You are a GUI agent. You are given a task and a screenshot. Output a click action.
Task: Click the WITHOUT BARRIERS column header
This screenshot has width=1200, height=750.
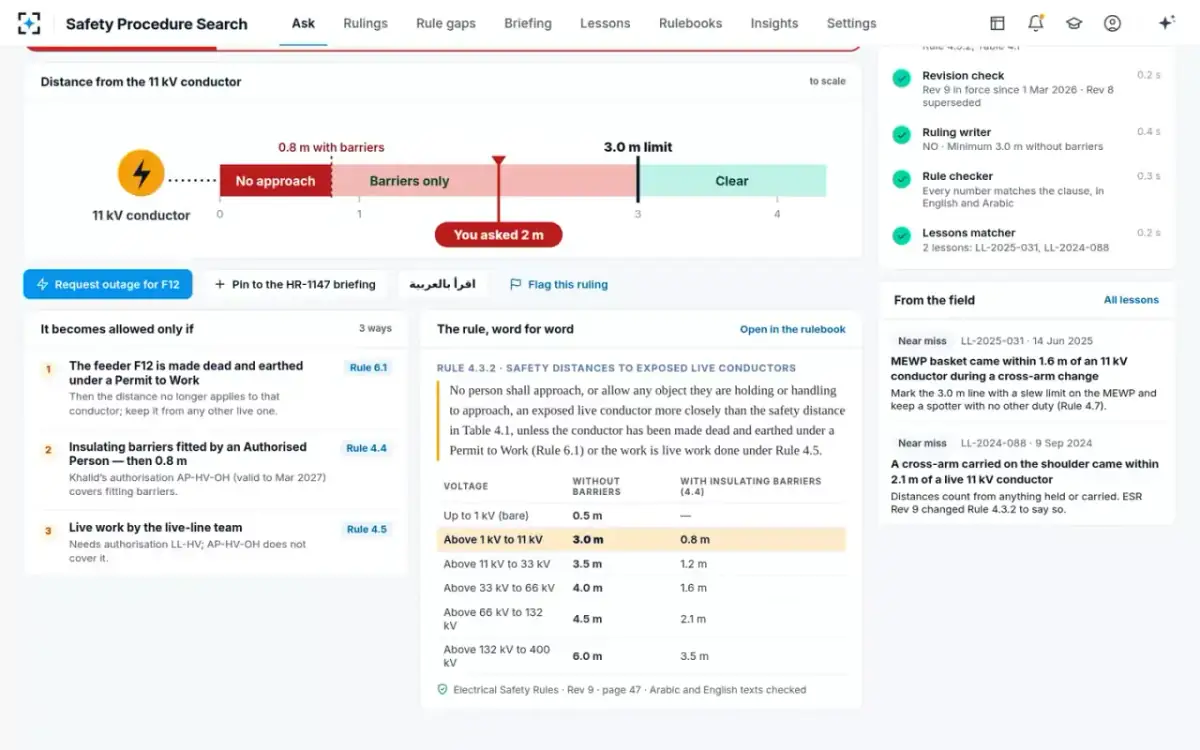pyautogui.click(x=596, y=486)
